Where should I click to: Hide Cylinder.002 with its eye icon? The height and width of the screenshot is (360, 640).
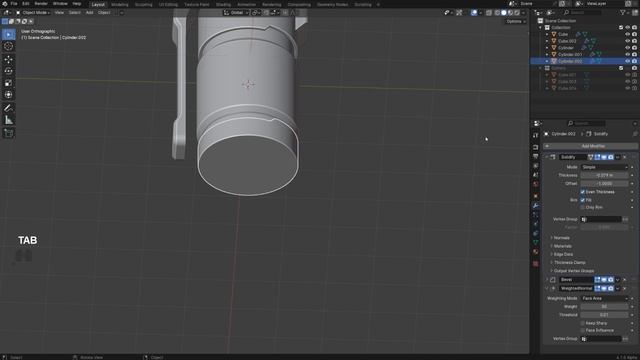pos(628,61)
